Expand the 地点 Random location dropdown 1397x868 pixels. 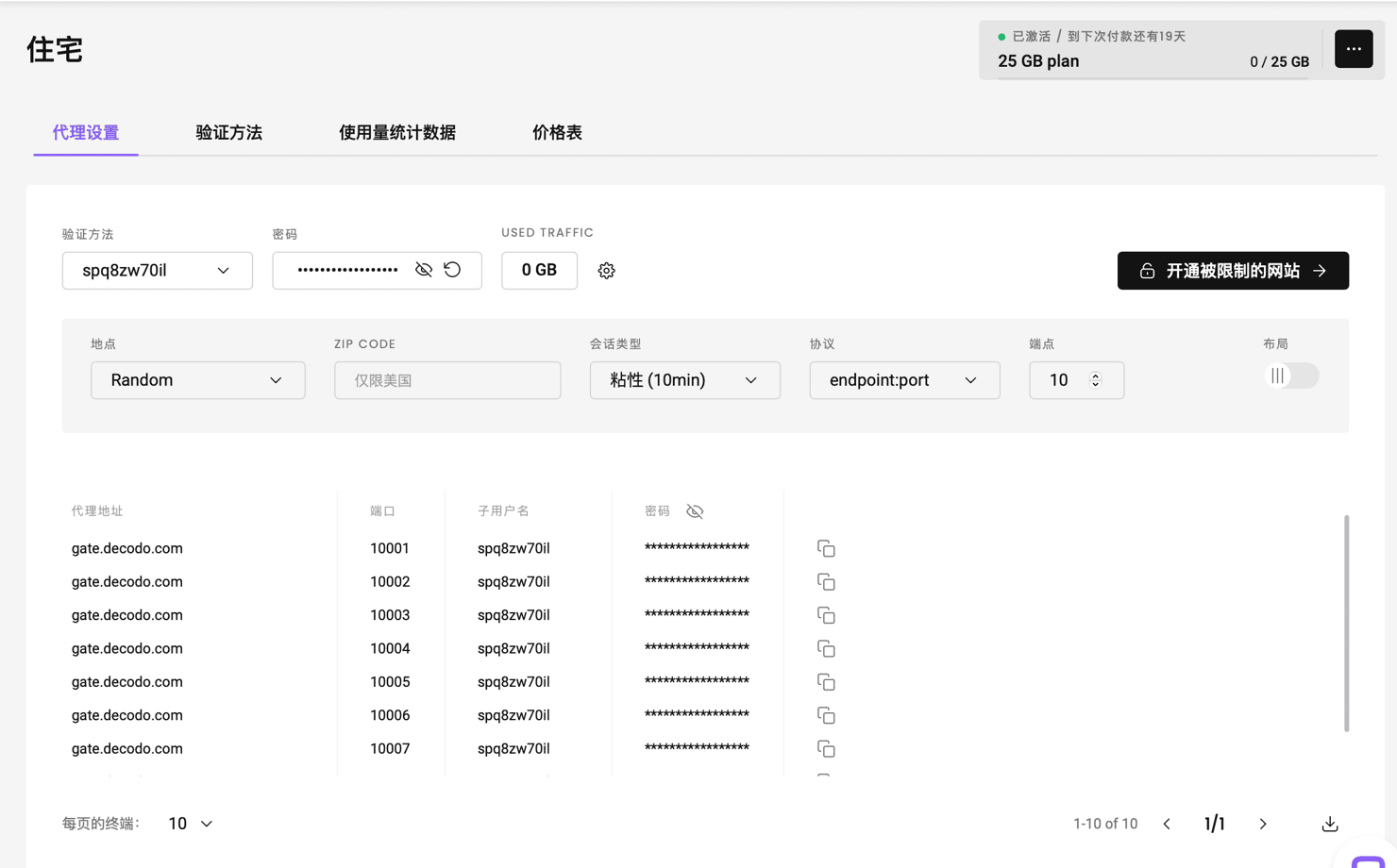pos(197,380)
